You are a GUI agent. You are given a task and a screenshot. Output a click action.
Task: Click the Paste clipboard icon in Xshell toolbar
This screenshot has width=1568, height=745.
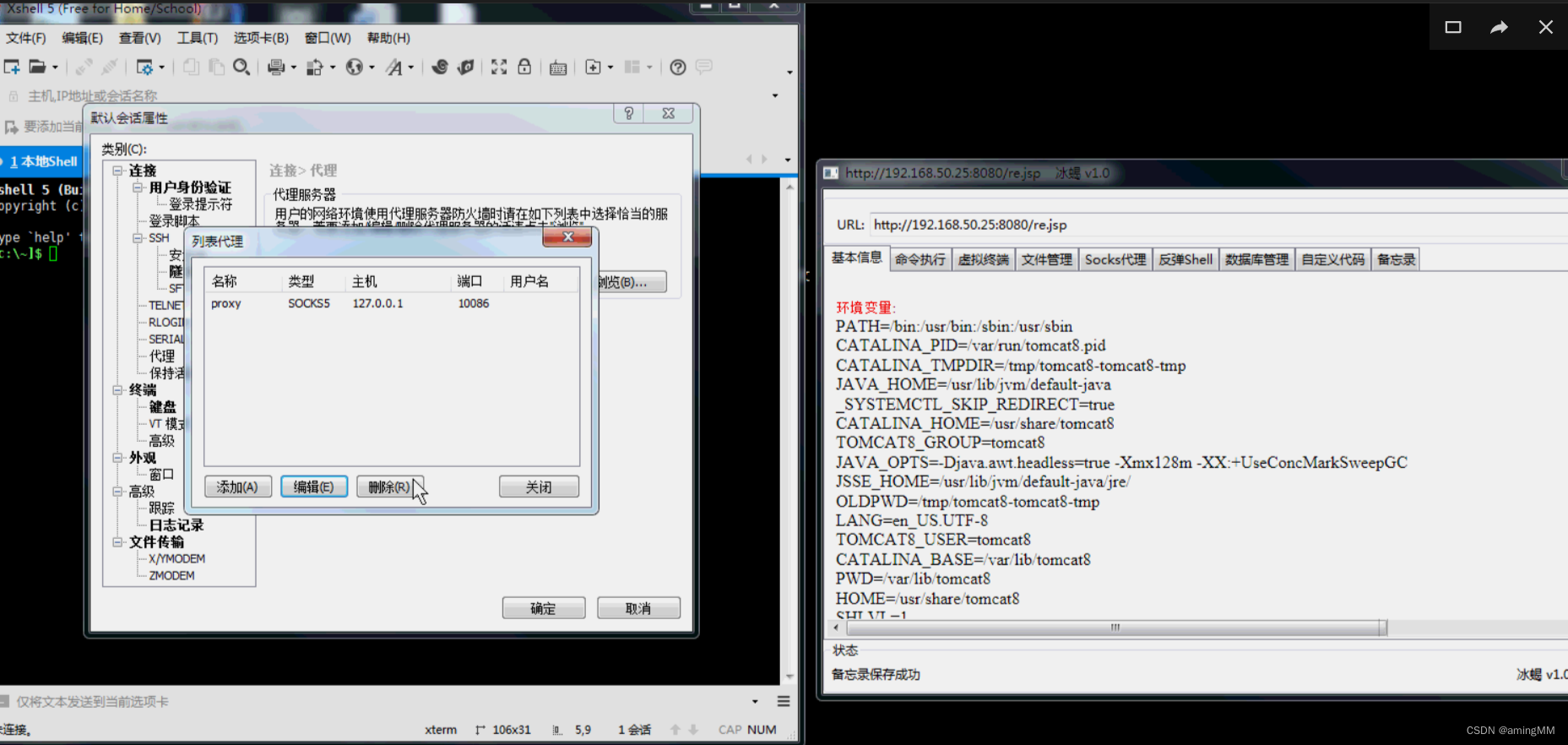[217, 67]
